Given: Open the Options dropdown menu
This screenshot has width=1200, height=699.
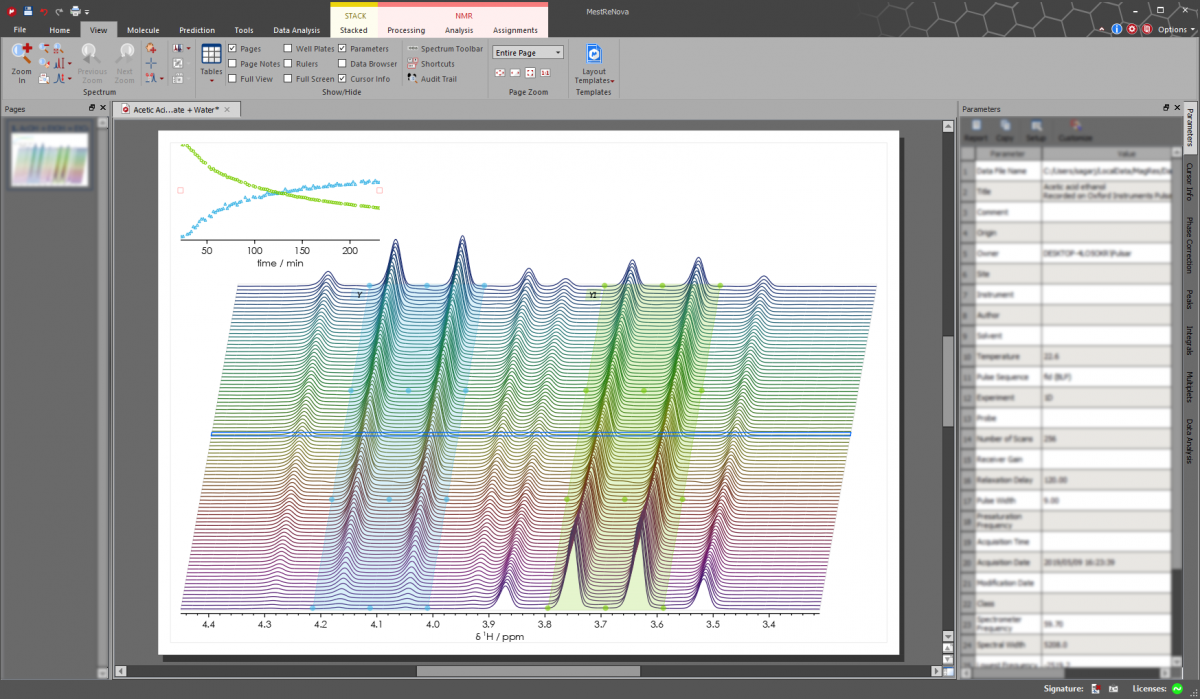Looking at the screenshot, I should pyautogui.click(x=1175, y=30).
